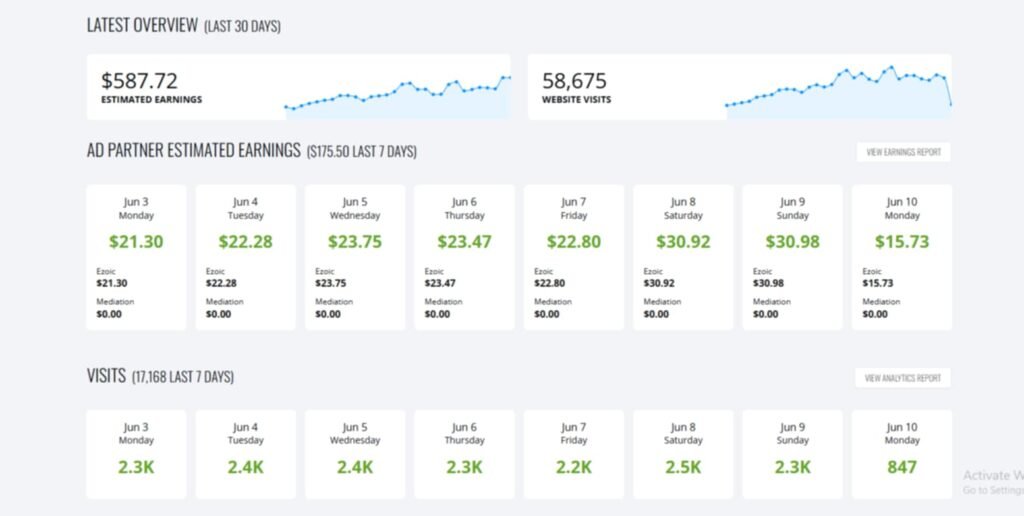Click the Saturday $30.92 earnings amount
Image resolution: width=1024 pixels, height=516 pixels.
click(x=683, y=241)
